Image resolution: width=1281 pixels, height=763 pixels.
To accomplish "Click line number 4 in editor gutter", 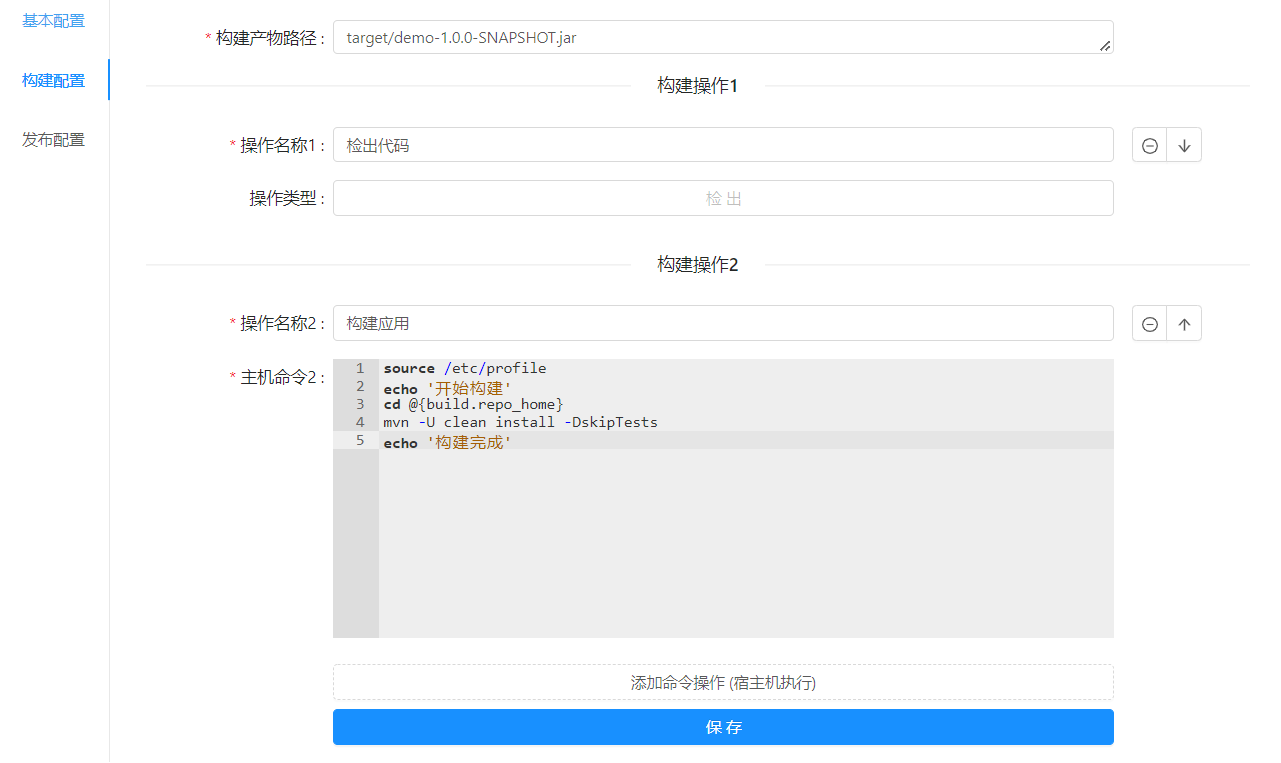I will [x=360, y=422].
